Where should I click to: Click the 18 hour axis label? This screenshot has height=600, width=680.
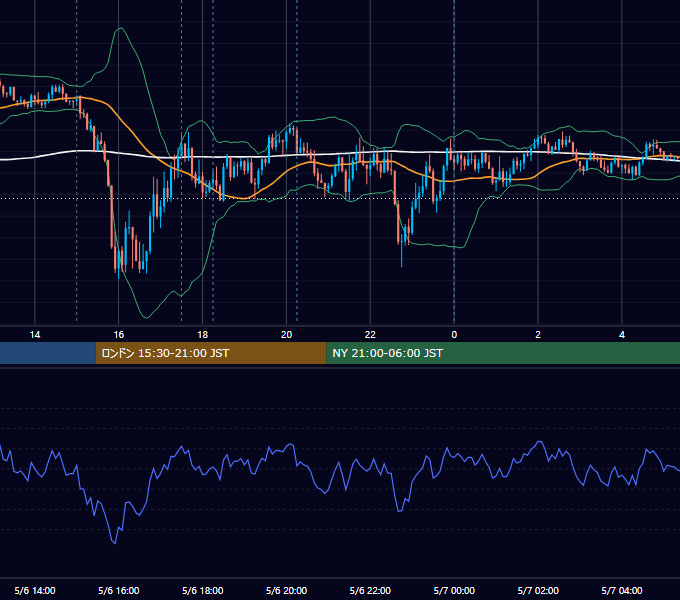[x=203, y=335]
